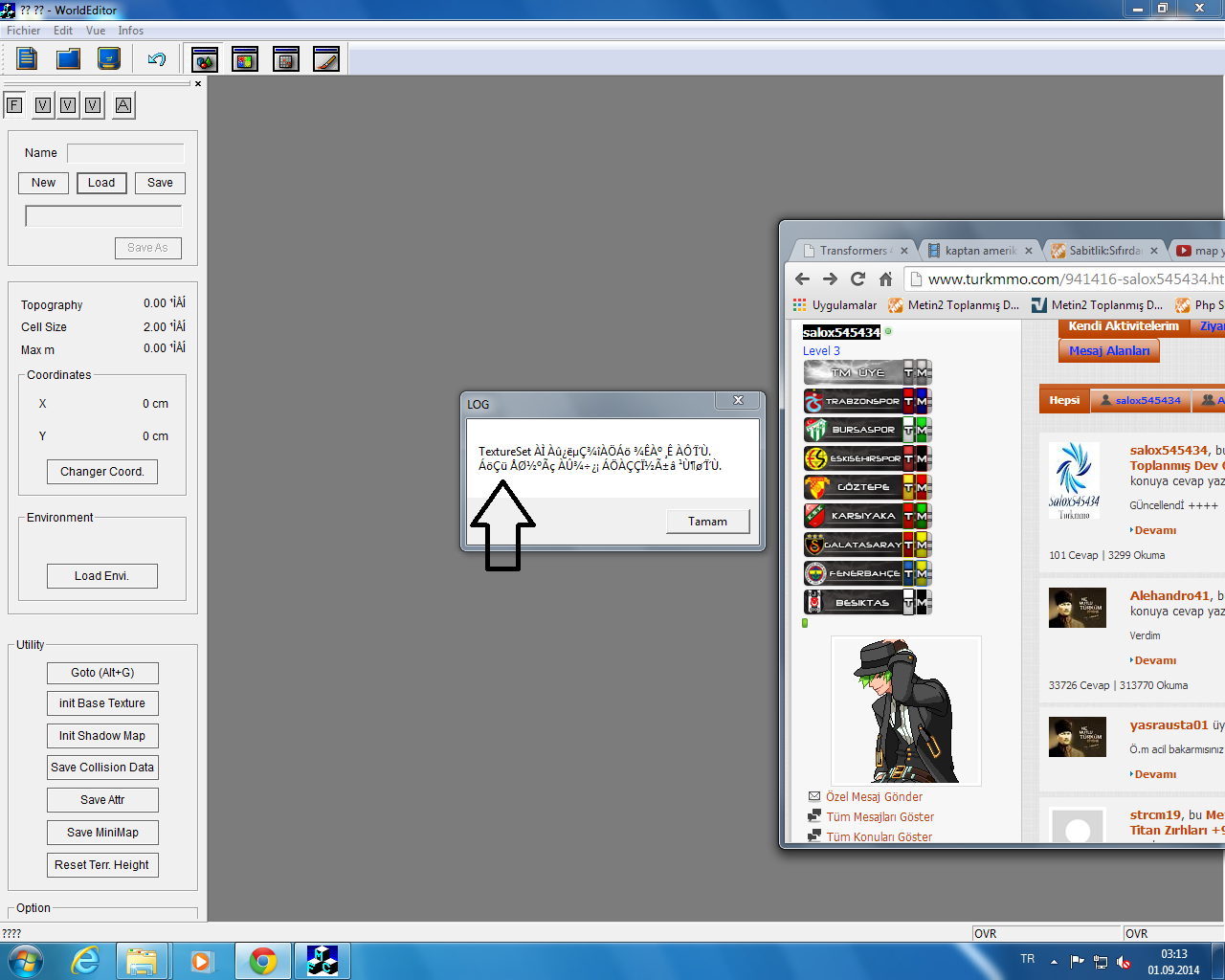Screen dimensions: 1225x980
Task: Select the salox545434 filter tab
Action: click(1140, 400)
